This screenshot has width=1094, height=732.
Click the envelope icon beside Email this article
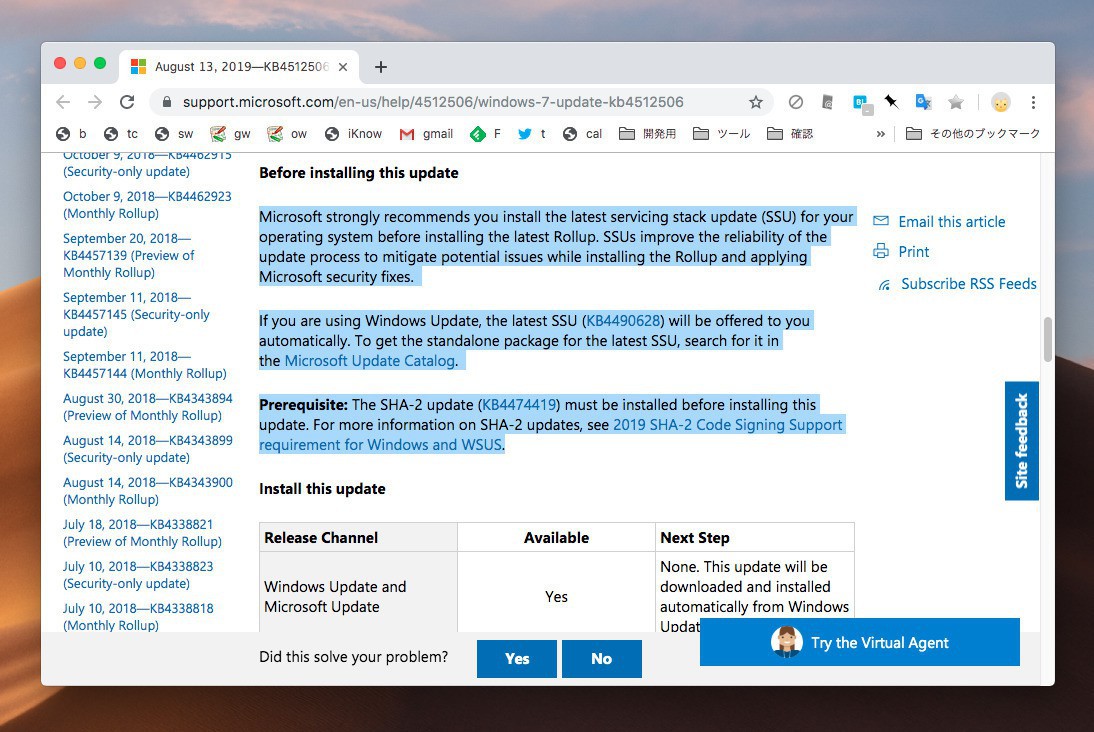click(881, 221)
